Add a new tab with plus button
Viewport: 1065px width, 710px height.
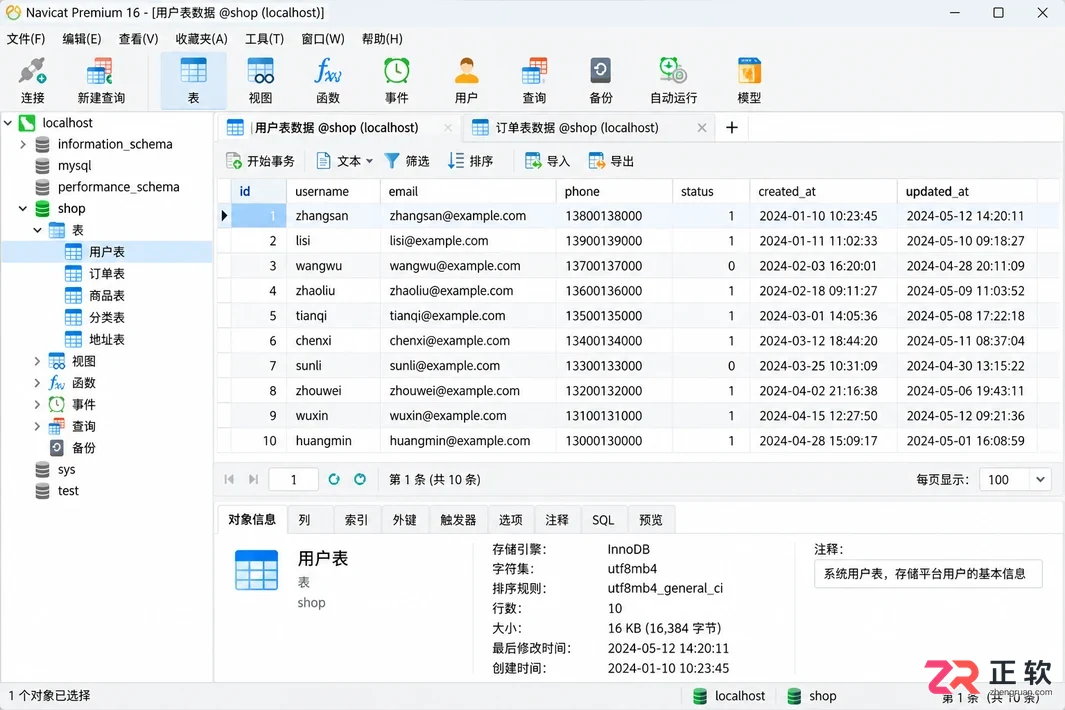click(732, 128)
